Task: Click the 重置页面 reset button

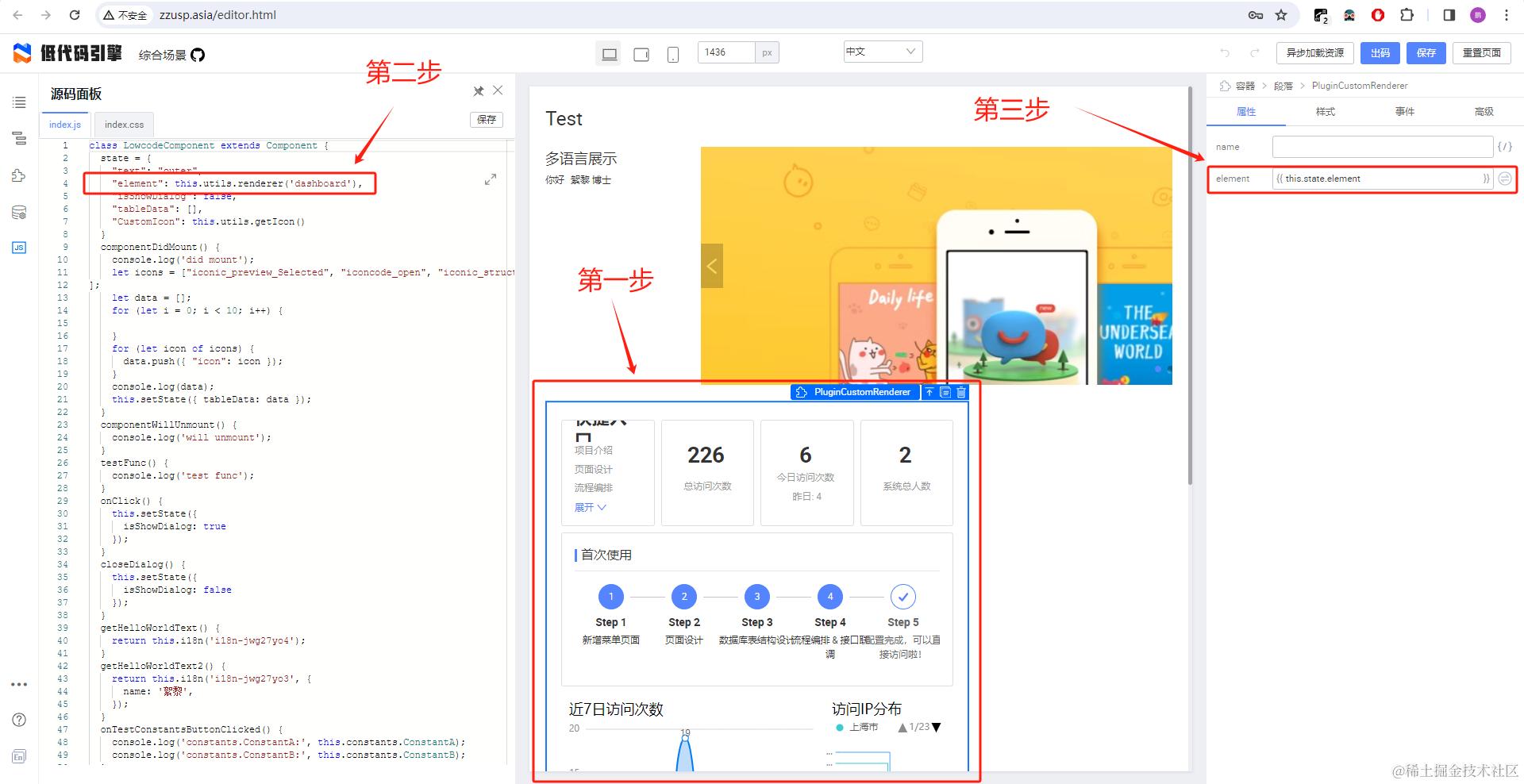Action: (1481, 53)
